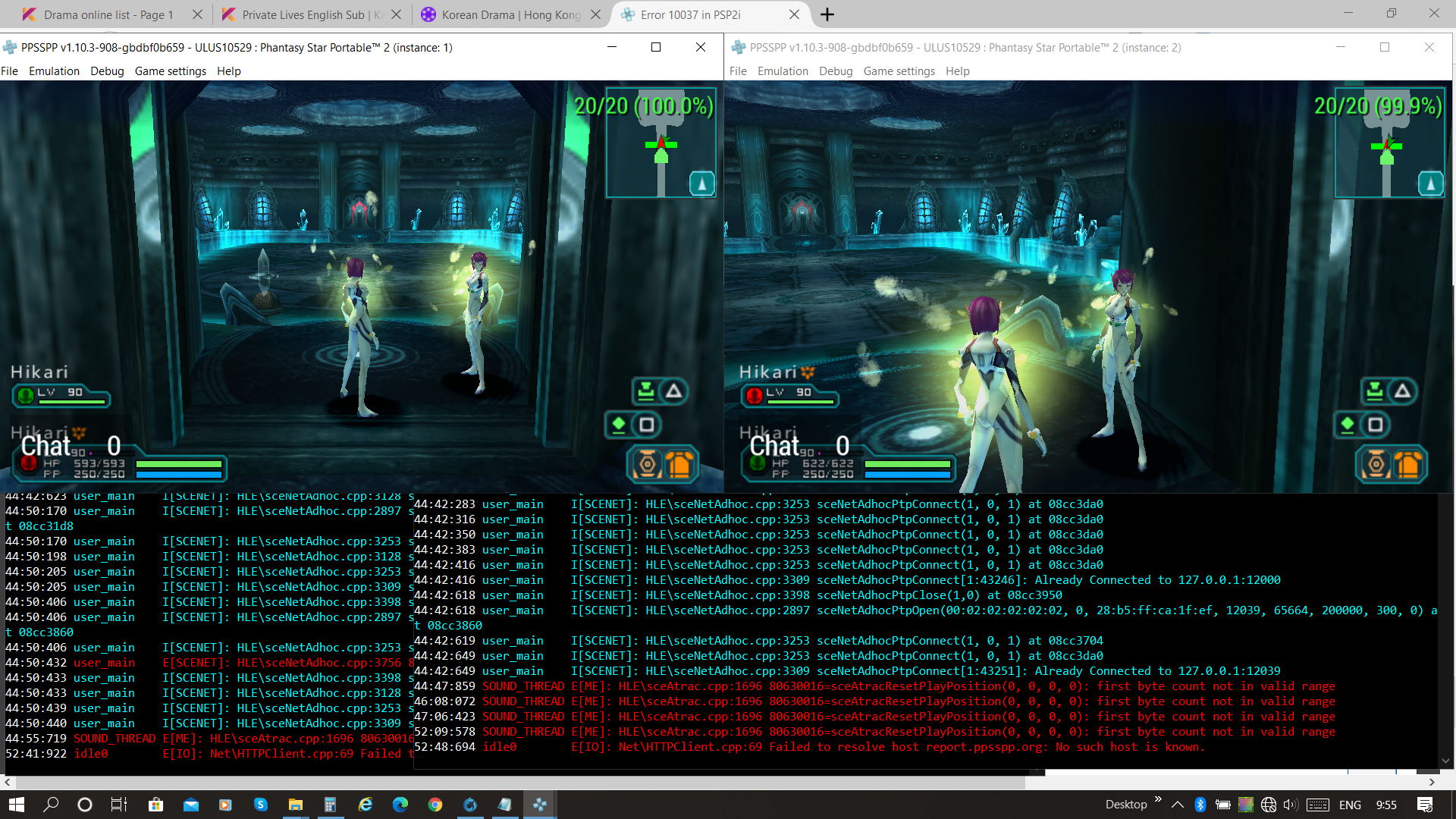Open the Action Center notification icon
This screenshot has width=1456, height=819.
(1424, 805)
